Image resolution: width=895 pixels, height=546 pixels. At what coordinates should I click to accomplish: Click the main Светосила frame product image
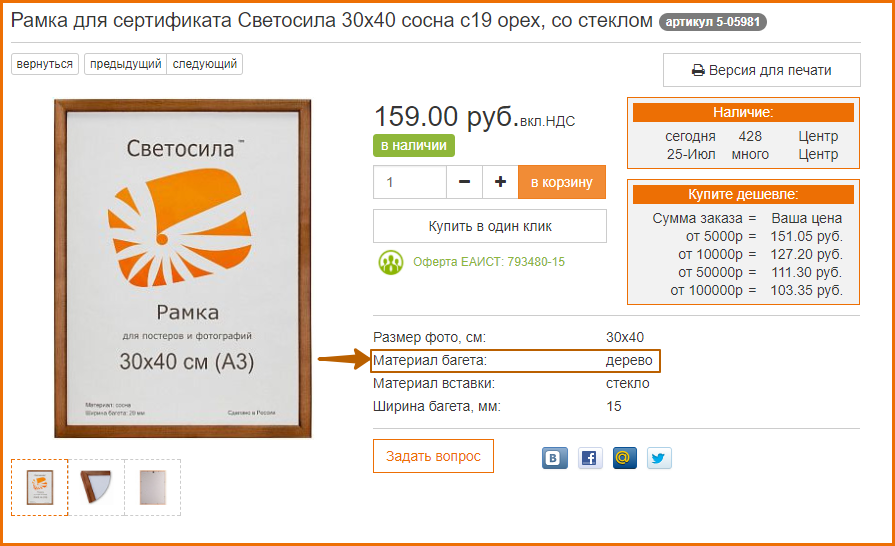pyautogui.click(x=183, y=268)
